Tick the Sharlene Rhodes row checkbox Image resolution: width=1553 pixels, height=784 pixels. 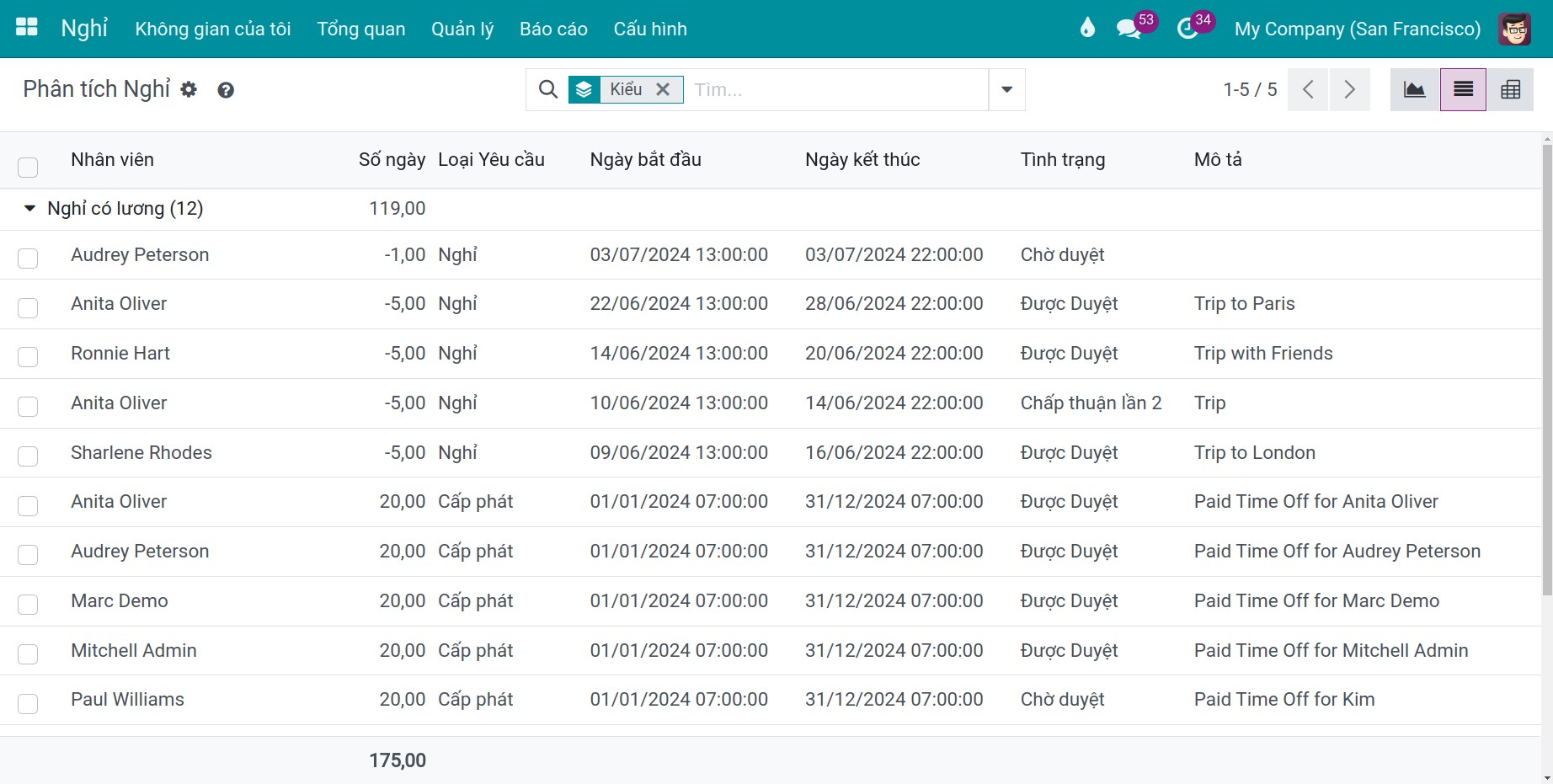point(28,456)
